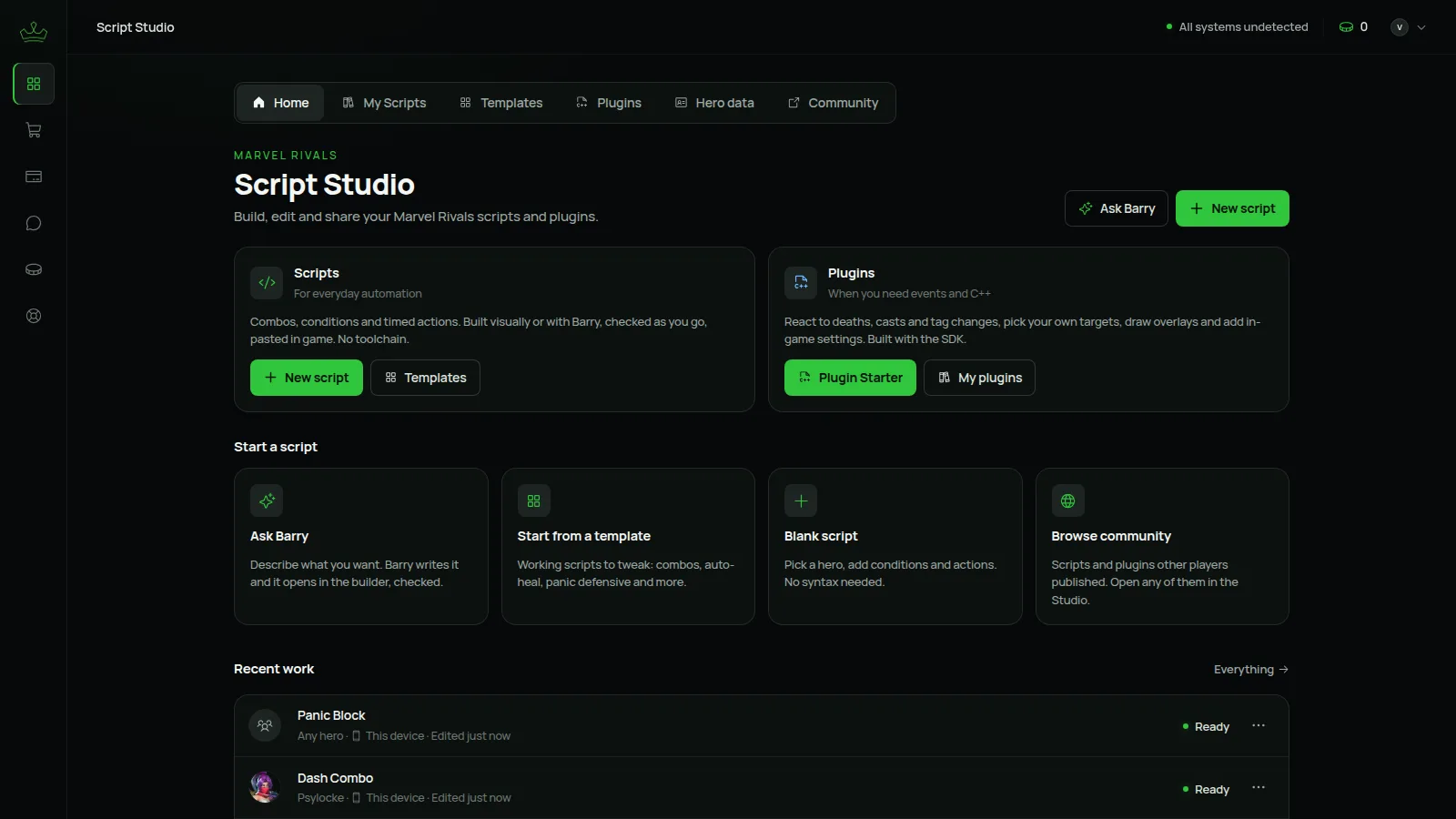Open the shopping cart sidebar icon
Screen dimensions: 1456x819
pos(34,130)
